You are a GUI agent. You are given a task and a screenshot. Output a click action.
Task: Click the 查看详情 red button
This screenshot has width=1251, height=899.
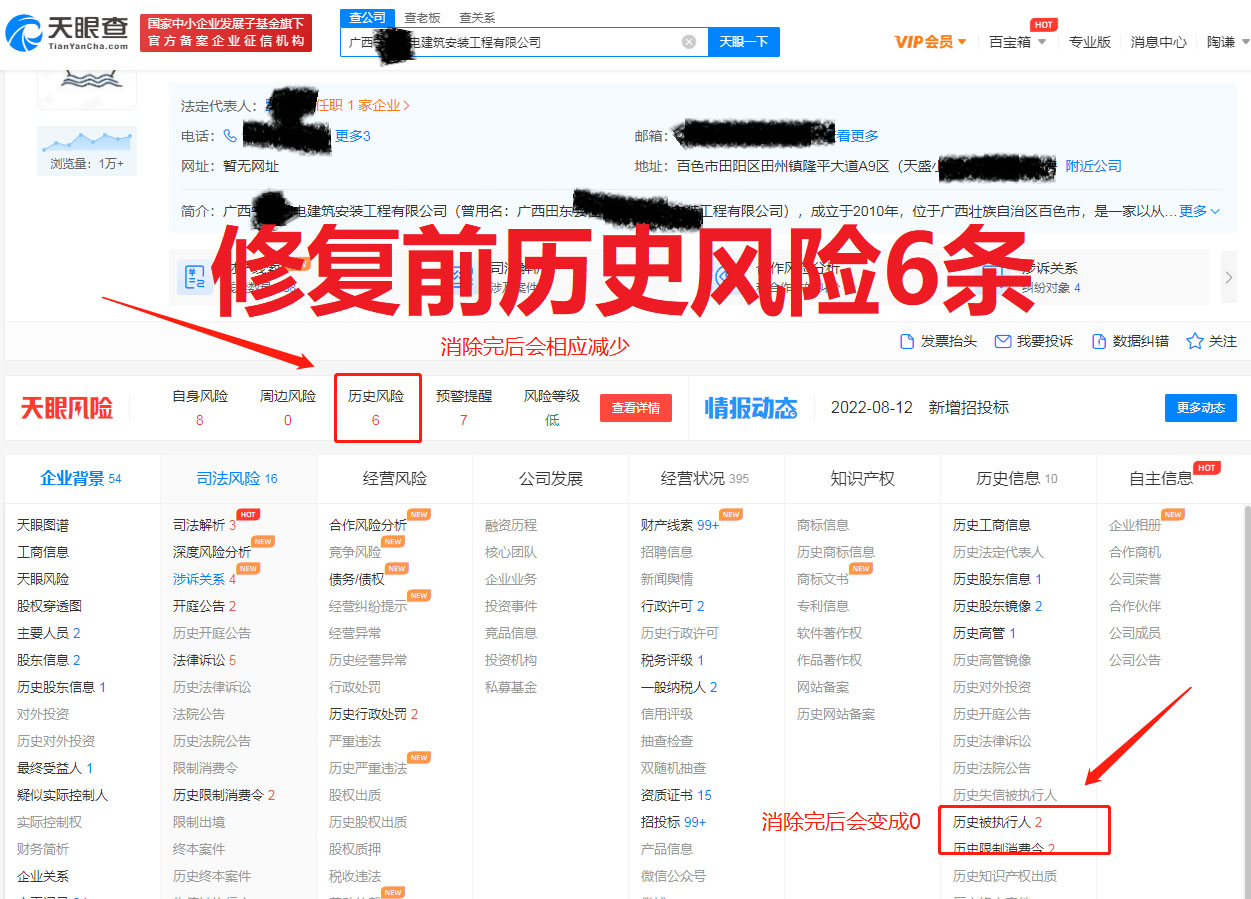coord(636,408)
